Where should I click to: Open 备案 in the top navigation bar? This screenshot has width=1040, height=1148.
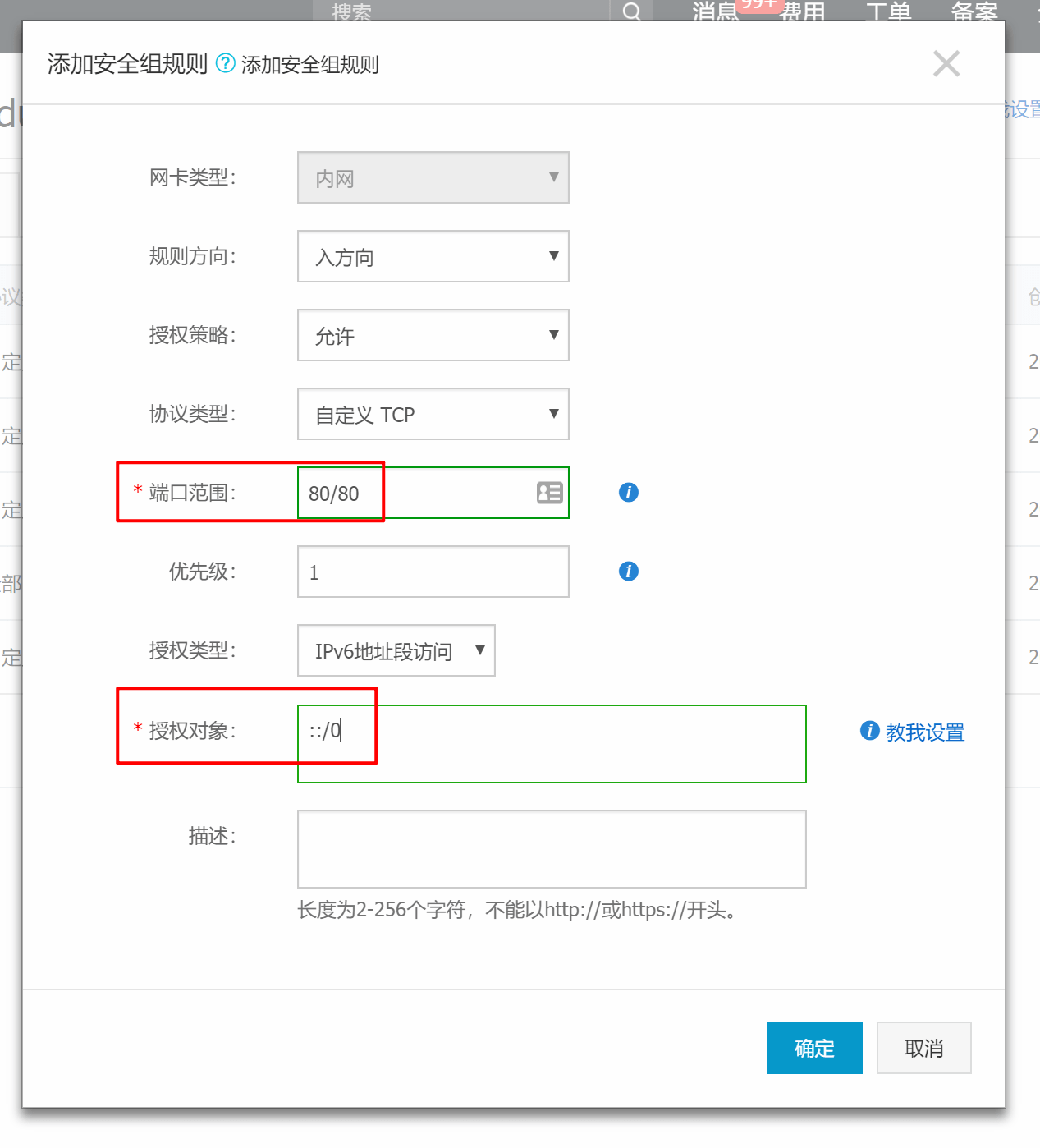pyautogui.click(x=975, y=11)
